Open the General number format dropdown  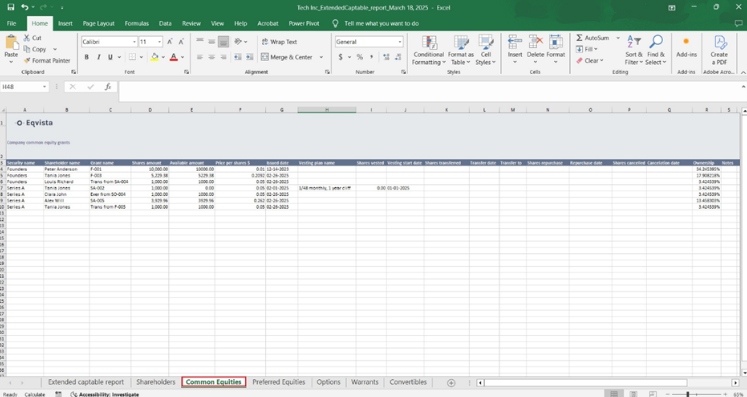click(400, 42)
